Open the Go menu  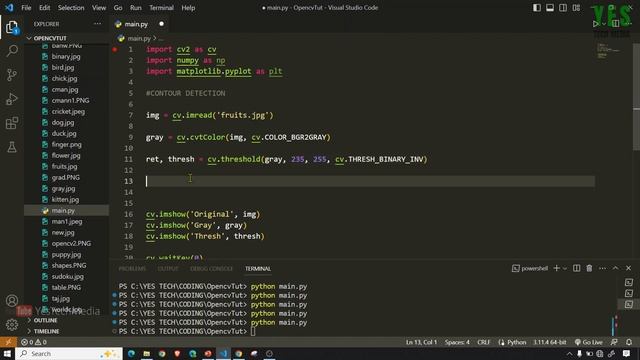[118, 8]
